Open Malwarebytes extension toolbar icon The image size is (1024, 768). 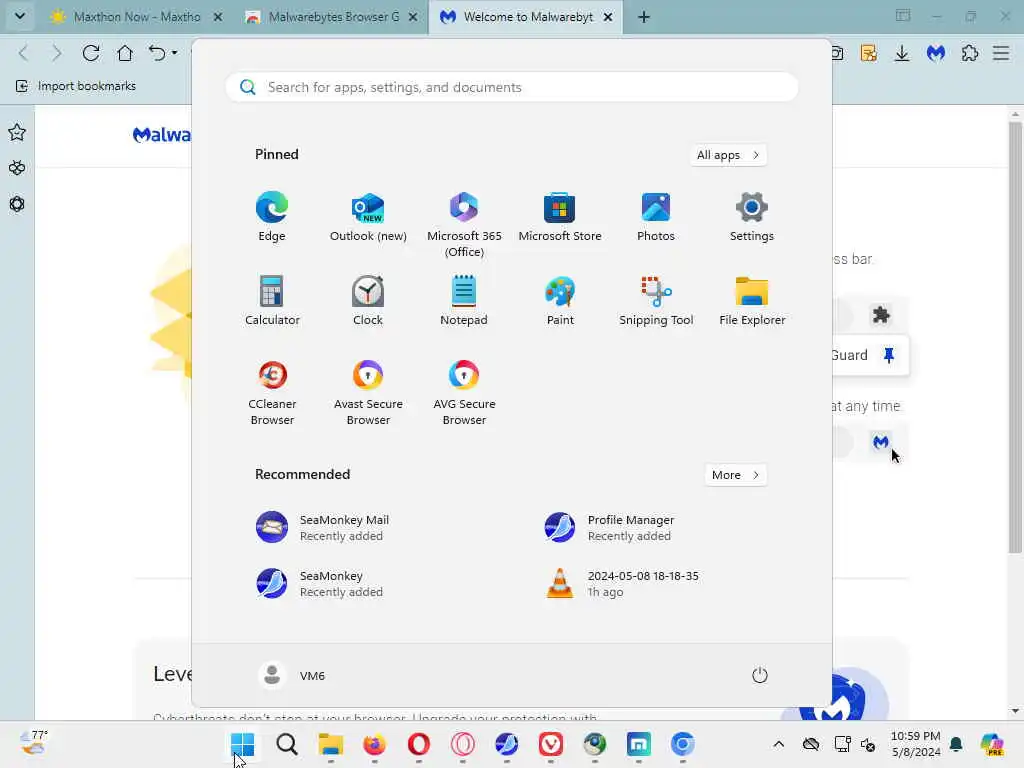(x=936, y=53)
